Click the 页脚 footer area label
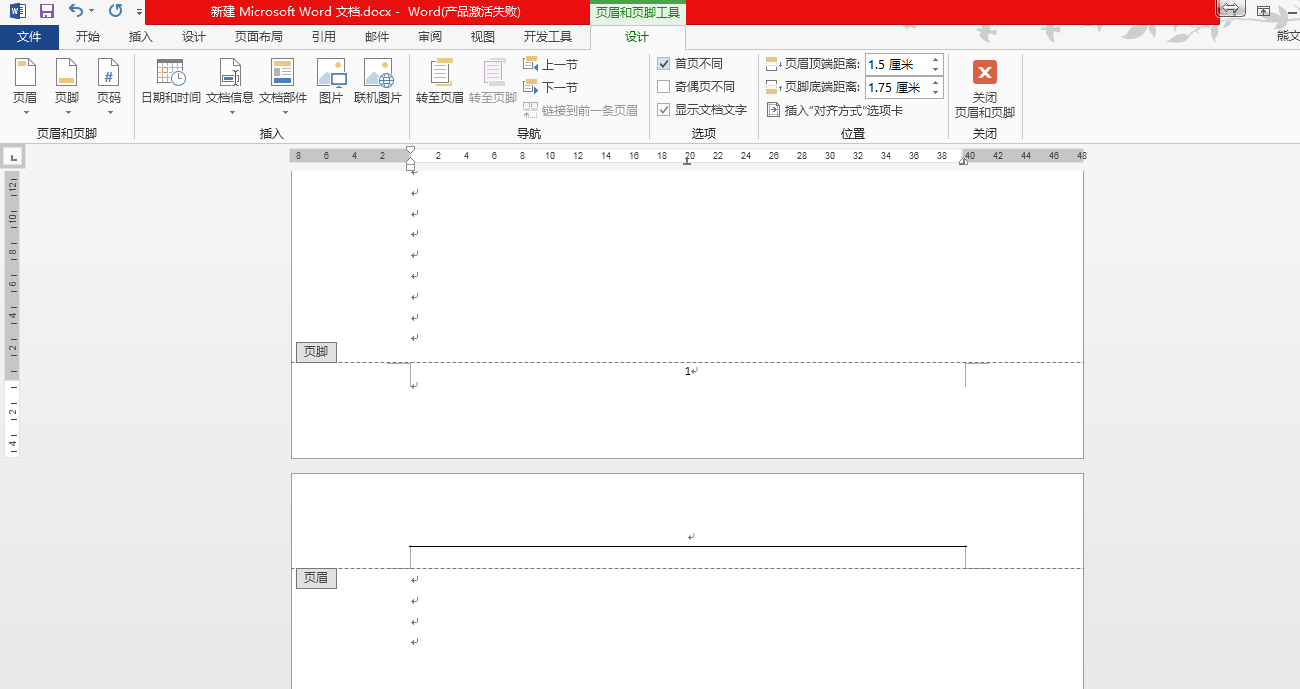 tap(316, 352)
